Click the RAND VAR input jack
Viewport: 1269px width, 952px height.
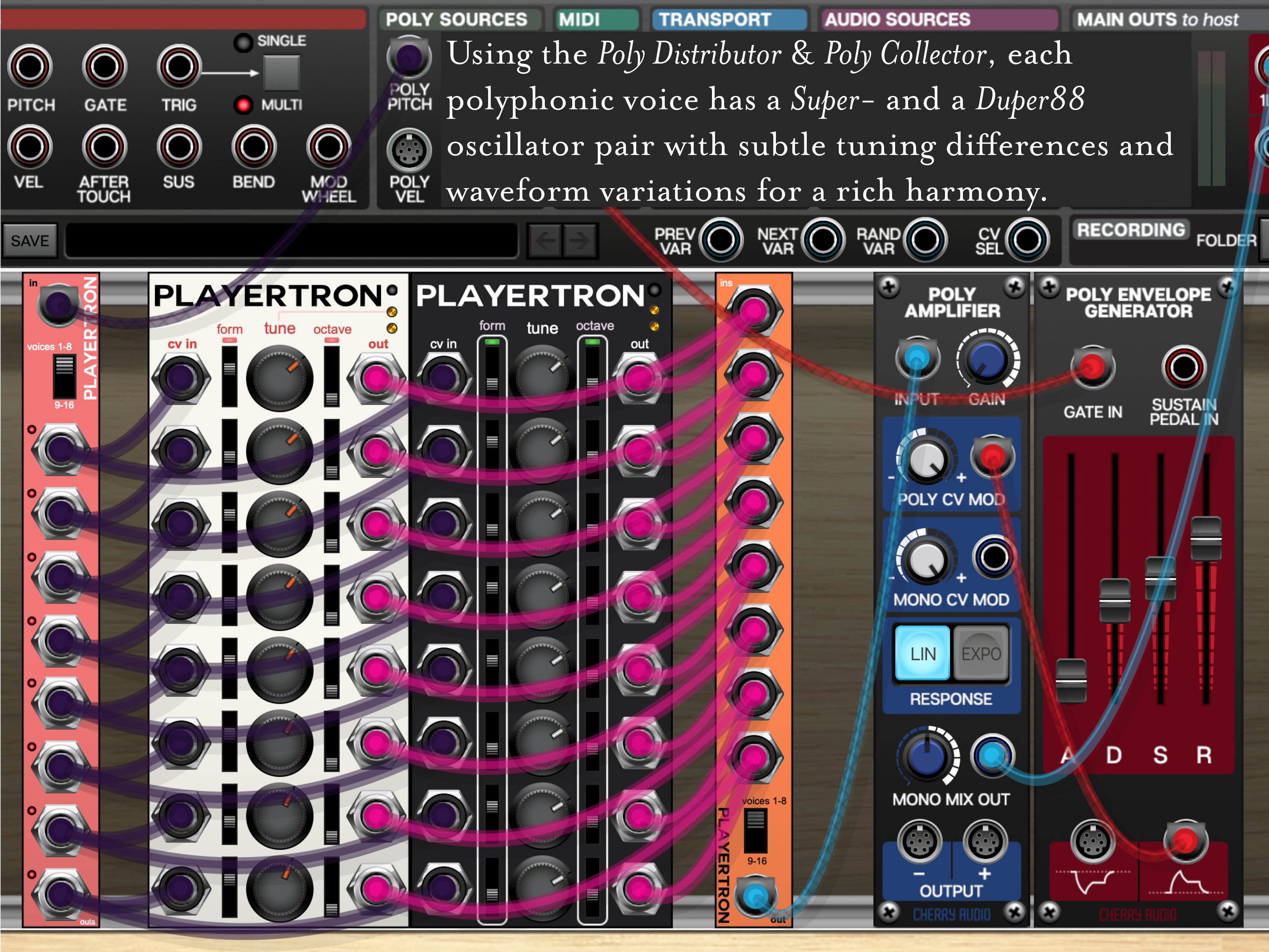[x=925, y=240]
